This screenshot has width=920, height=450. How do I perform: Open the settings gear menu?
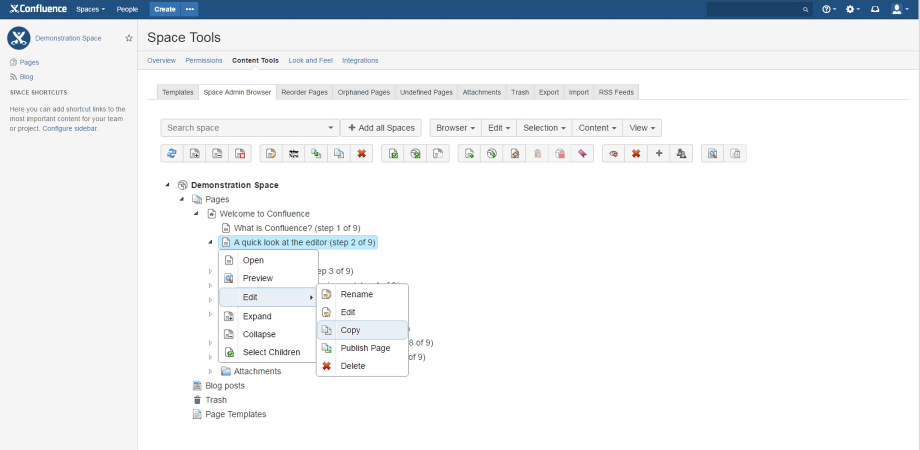click(852, 9)
